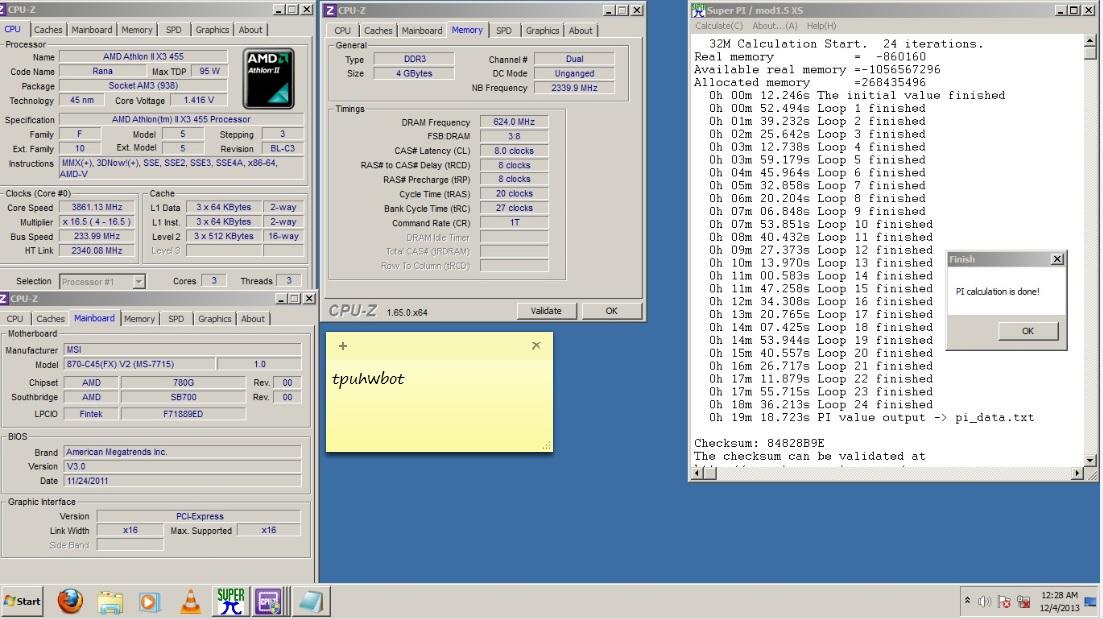The height and width of the screenshot is (619, 1103).
Task: Open Caches tab in the bottom-left Mainboard CPU-Z window
Action: 50,319
